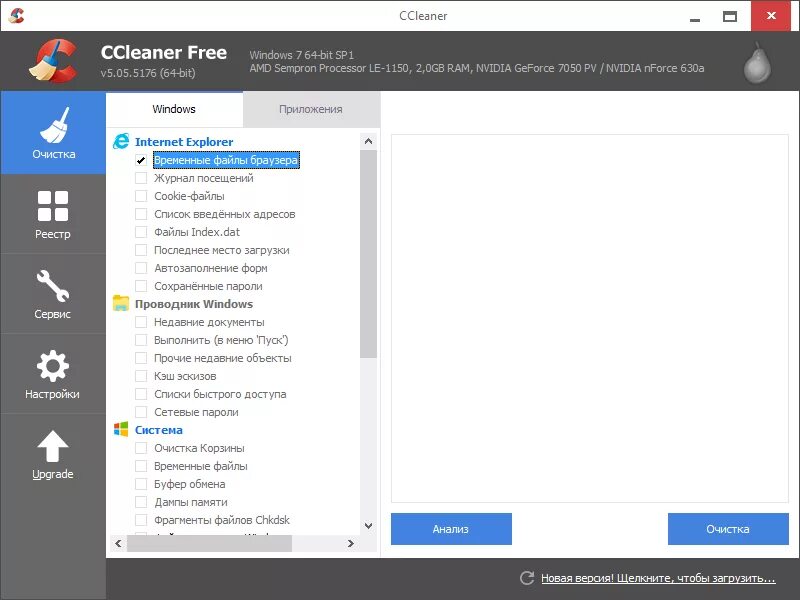
Task: Click the horizontal scrollbar thumb
Action: pyautogui.click(x=210, y=543)
